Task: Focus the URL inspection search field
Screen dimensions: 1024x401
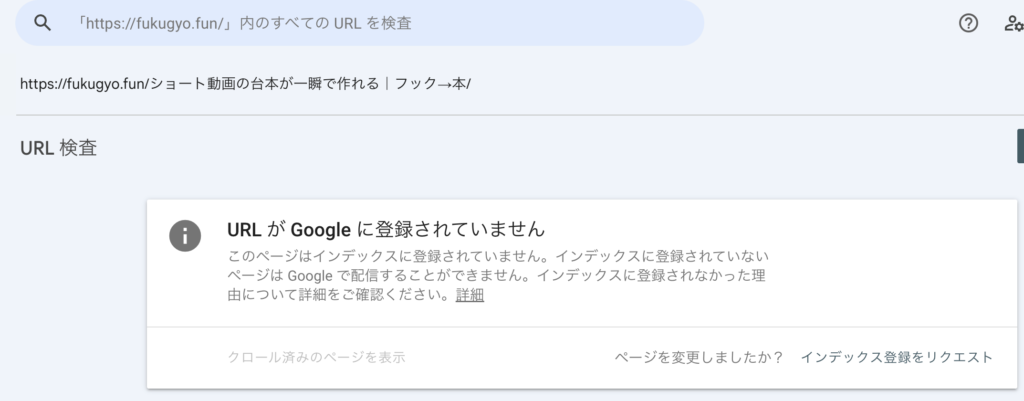Action: (360, 24)
